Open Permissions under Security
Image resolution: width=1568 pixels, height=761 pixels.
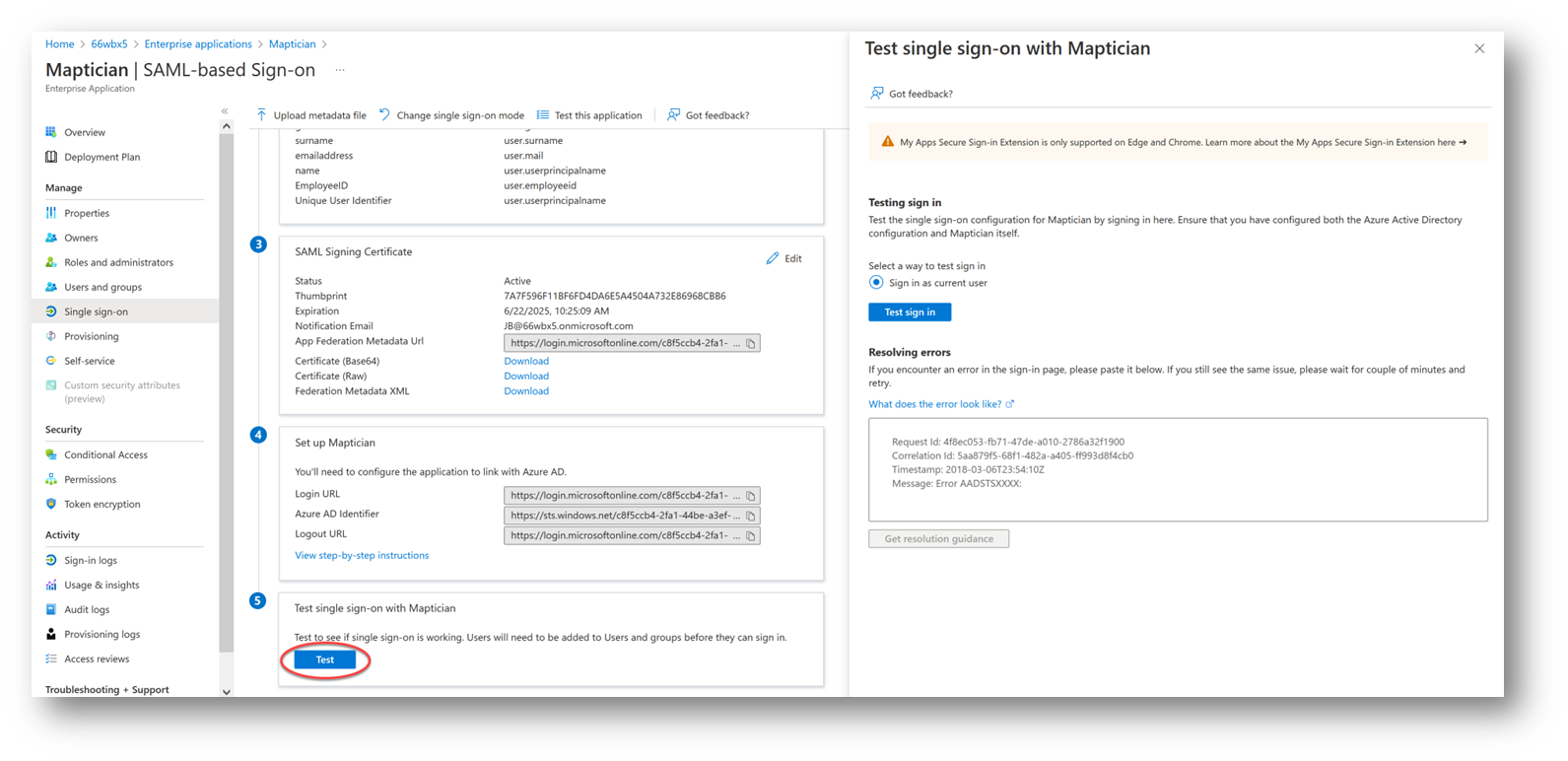point(90,479)
